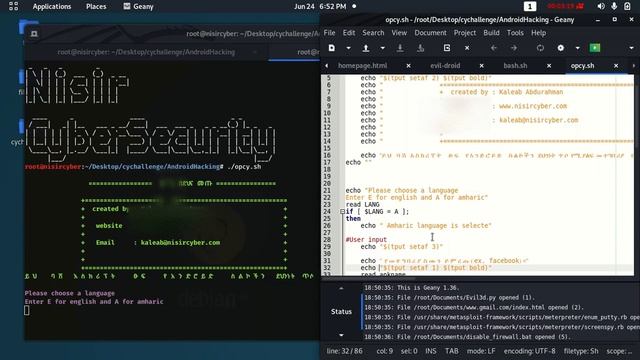
Task: Click the volume speaker icon
Action: (601, 6)
